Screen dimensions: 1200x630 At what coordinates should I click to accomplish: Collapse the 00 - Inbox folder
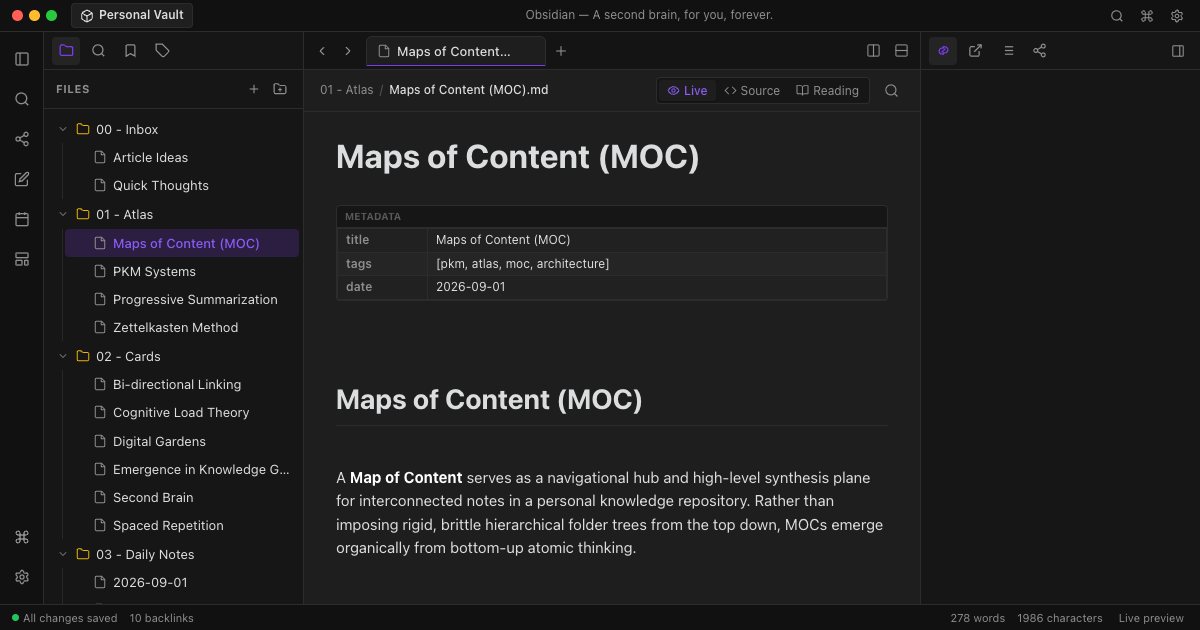coord(63,129)
